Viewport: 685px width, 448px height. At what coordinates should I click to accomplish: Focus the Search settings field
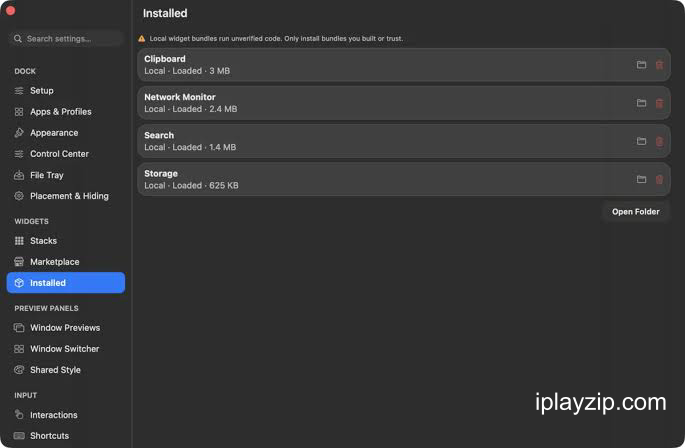[x=66, y=38]
